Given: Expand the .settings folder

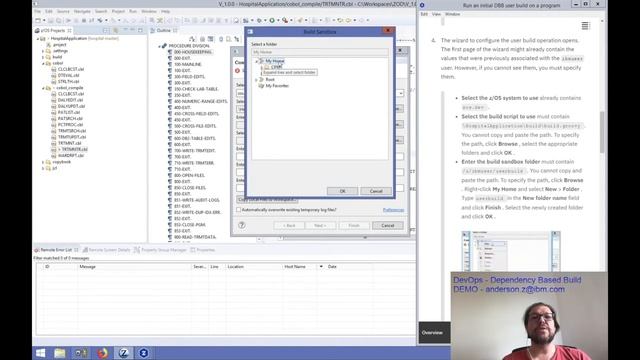Looking at the screenshot, I should [43, 51].
